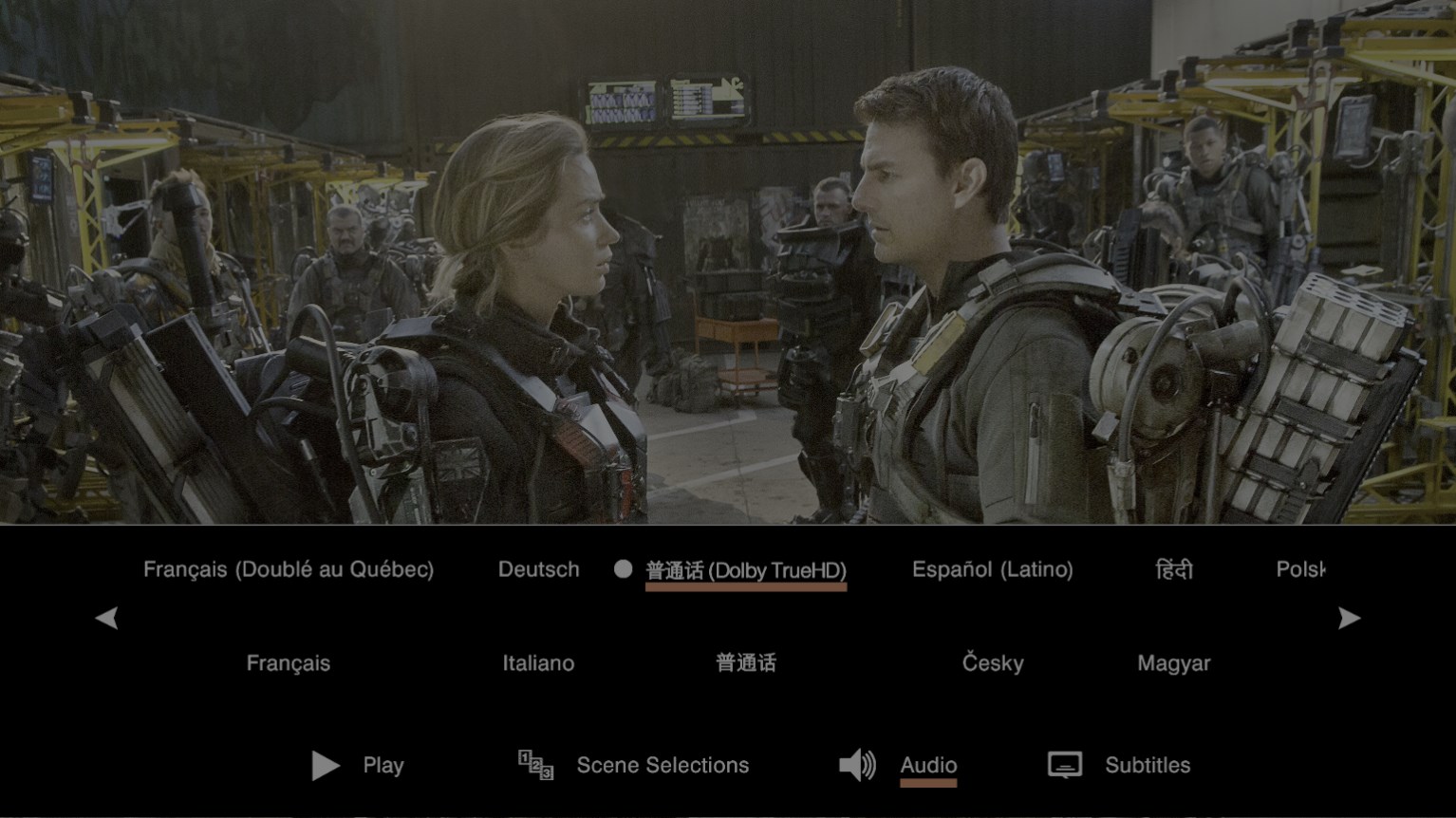This screenshot has width=1456, height=818.
Task: Show previous audio languages with left arrow
Action: tap(106, 618)
